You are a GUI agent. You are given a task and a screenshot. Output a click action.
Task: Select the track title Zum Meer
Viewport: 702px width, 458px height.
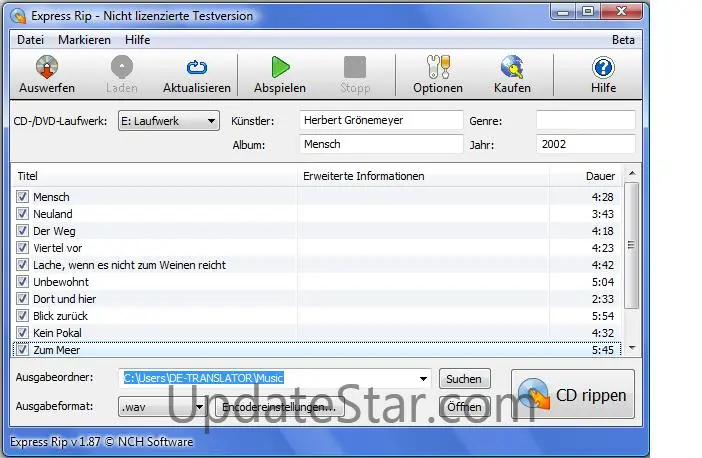(57, 350)
